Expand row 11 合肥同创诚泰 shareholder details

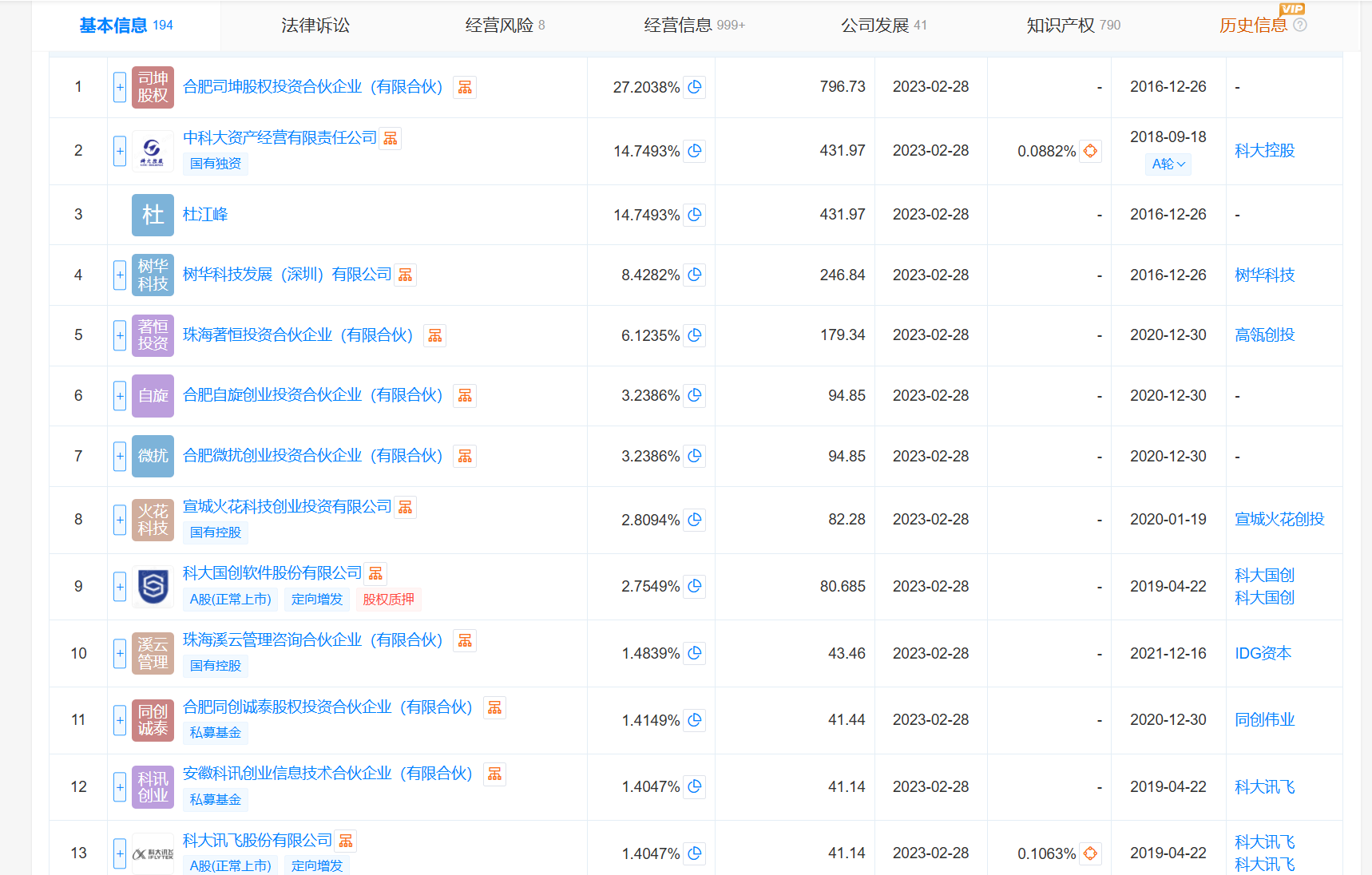[120, 720]
